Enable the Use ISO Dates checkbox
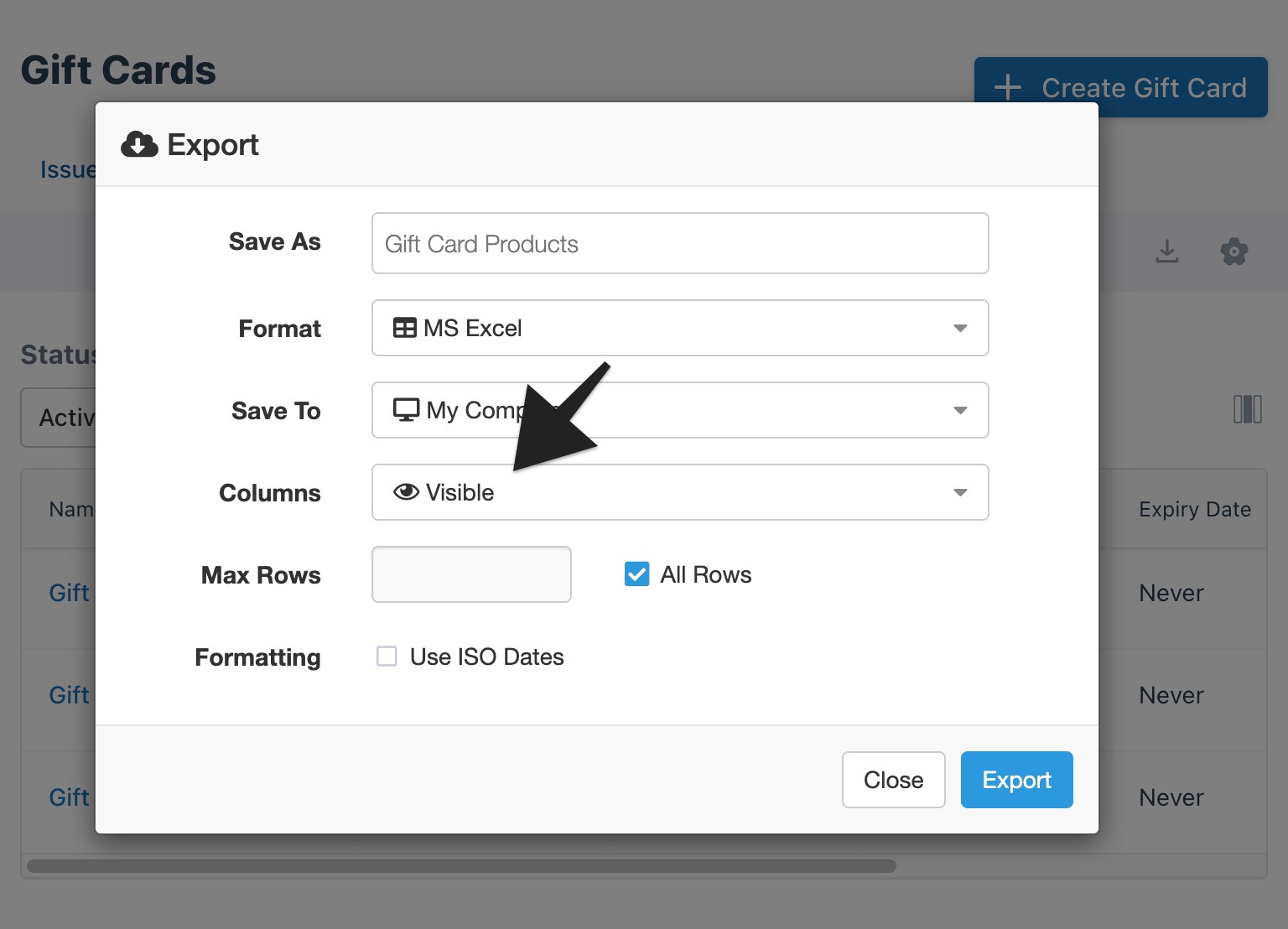Viewport: 1288px width, 929px height. 387,657
